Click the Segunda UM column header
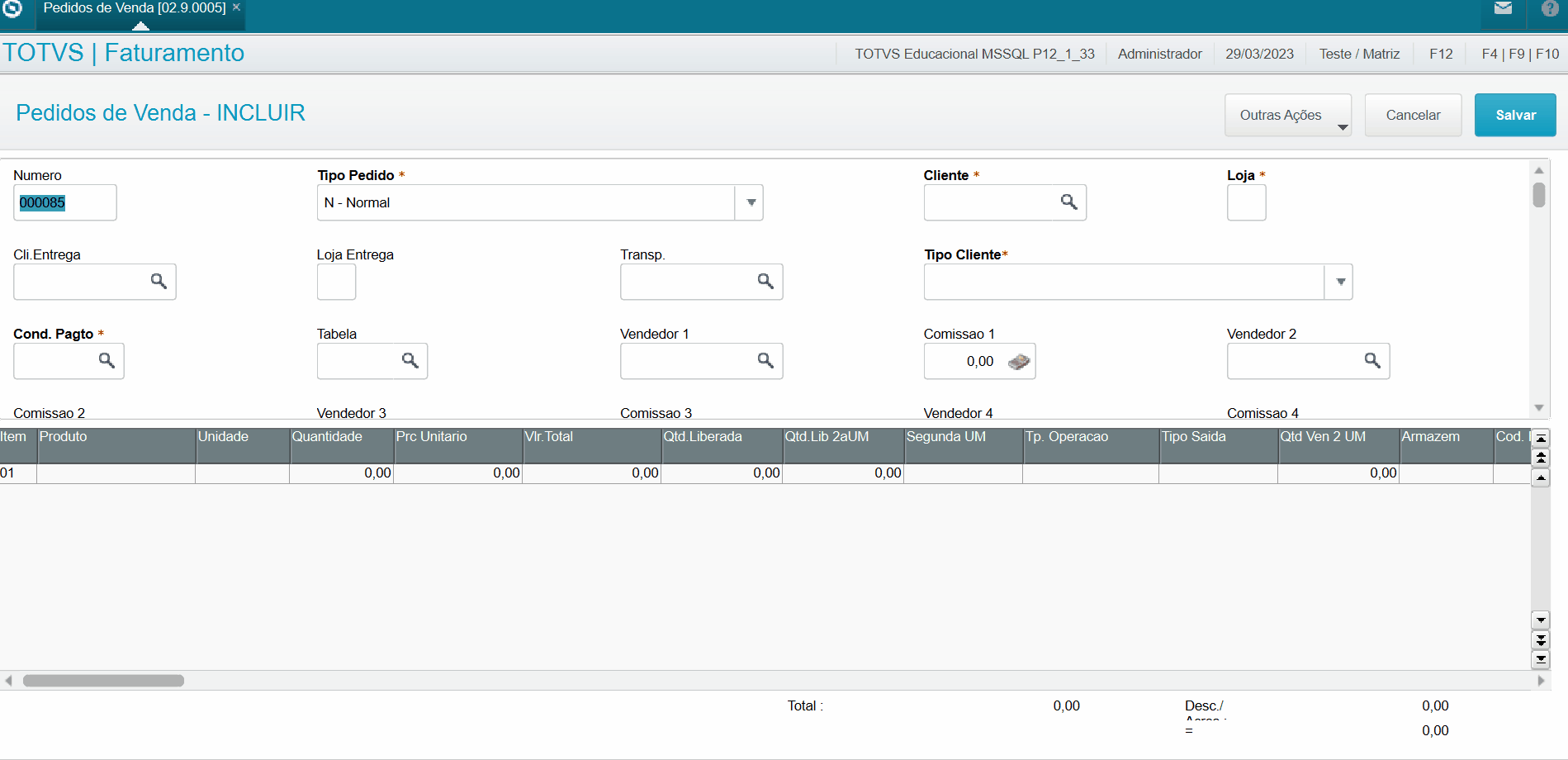 pos(963,445)
